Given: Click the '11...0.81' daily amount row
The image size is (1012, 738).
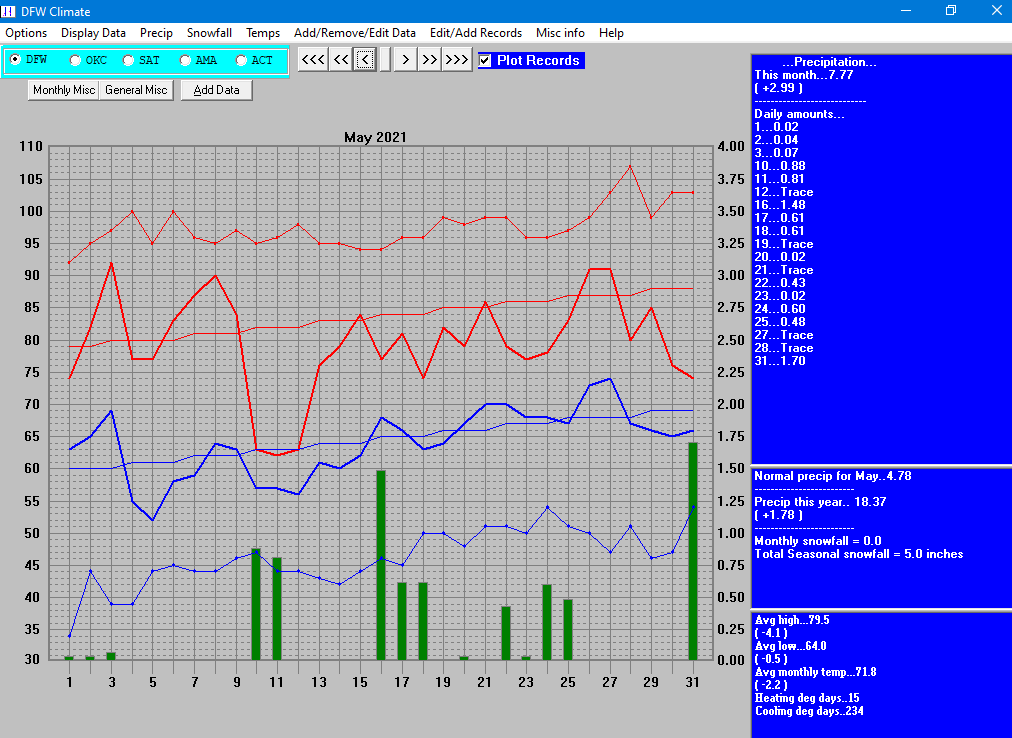Looking at the screenshot, I should pos(779,179).
